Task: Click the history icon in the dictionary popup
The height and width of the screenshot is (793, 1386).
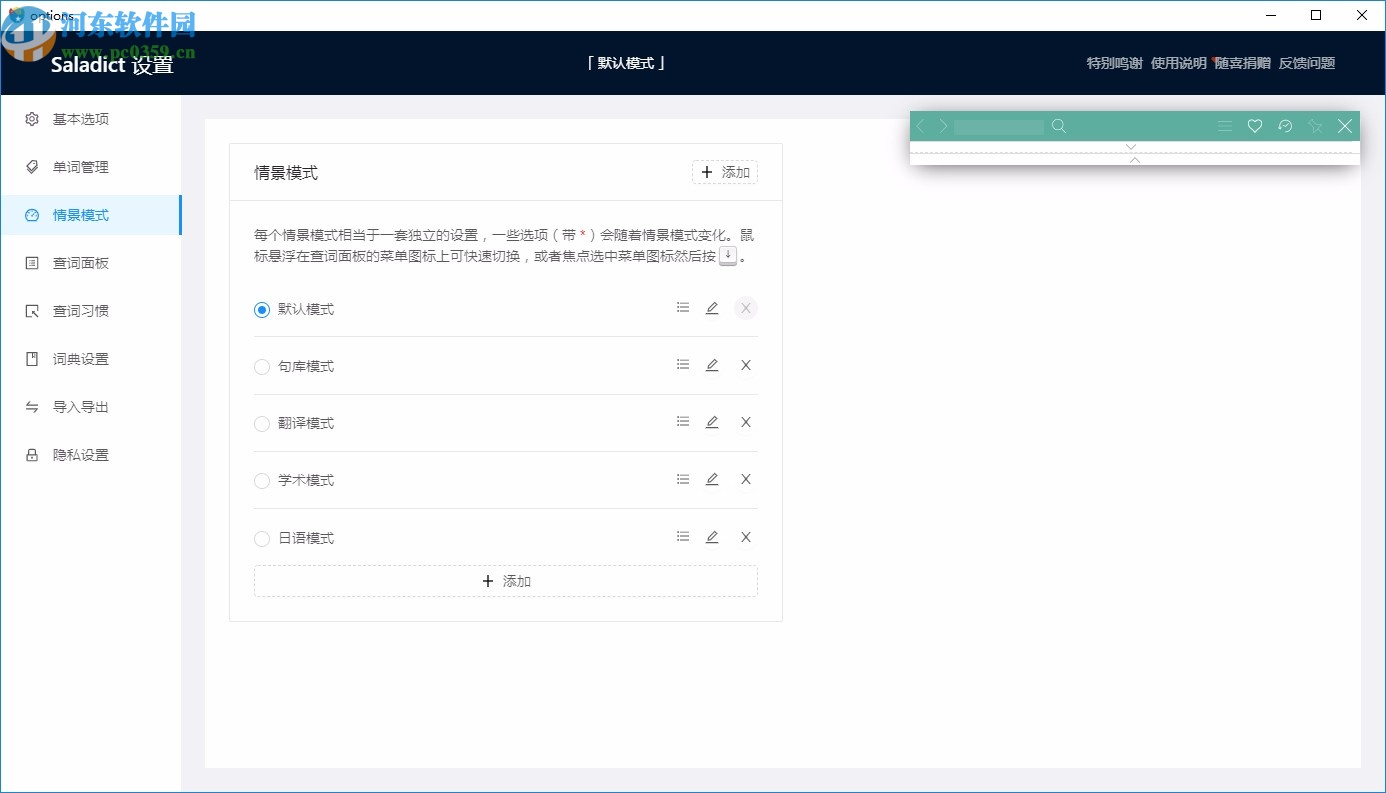Action: point(1285,126)
